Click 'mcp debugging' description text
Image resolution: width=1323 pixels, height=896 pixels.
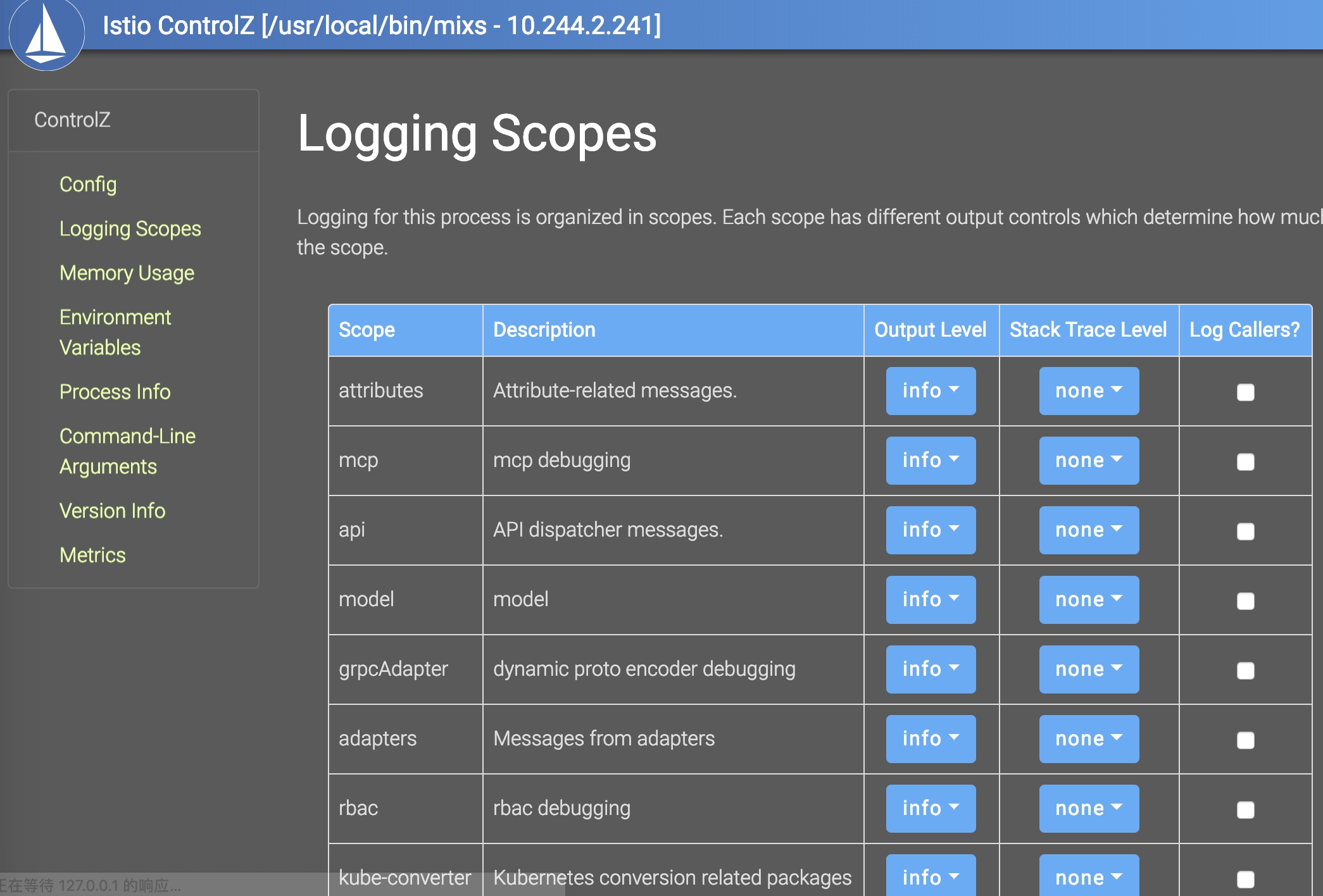[x=562, y=460]
